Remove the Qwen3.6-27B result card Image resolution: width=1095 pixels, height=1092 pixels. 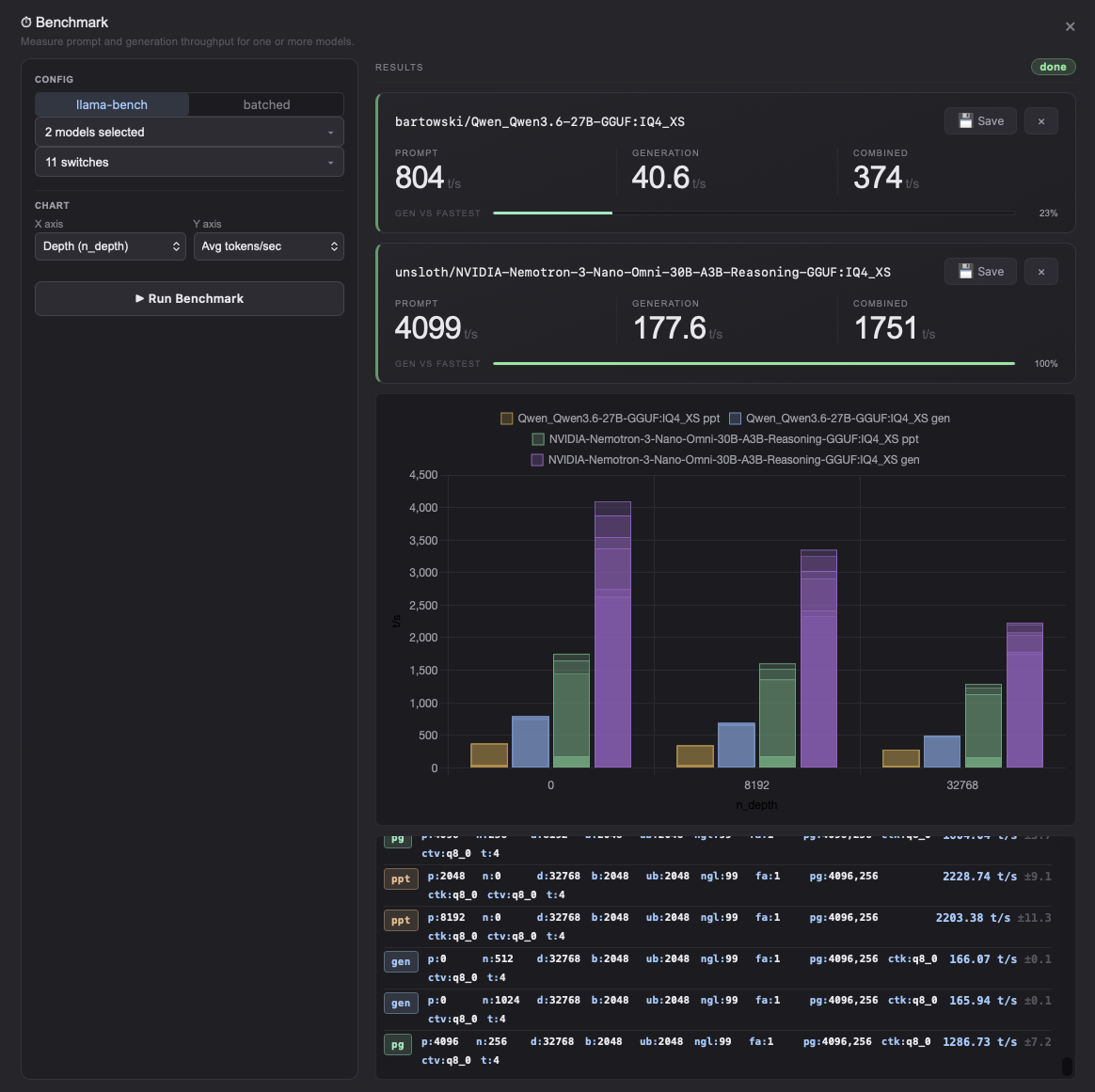pos(1040,120)
